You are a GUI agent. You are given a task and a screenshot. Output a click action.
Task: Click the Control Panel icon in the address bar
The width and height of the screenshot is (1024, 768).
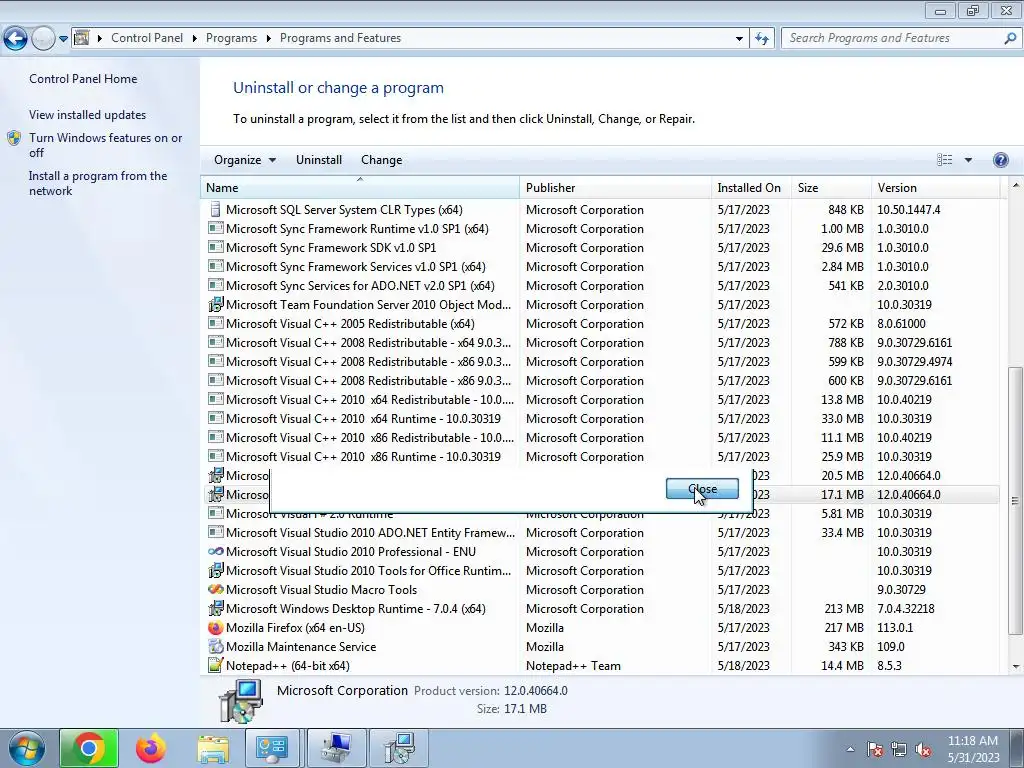(x=82, y=38)
